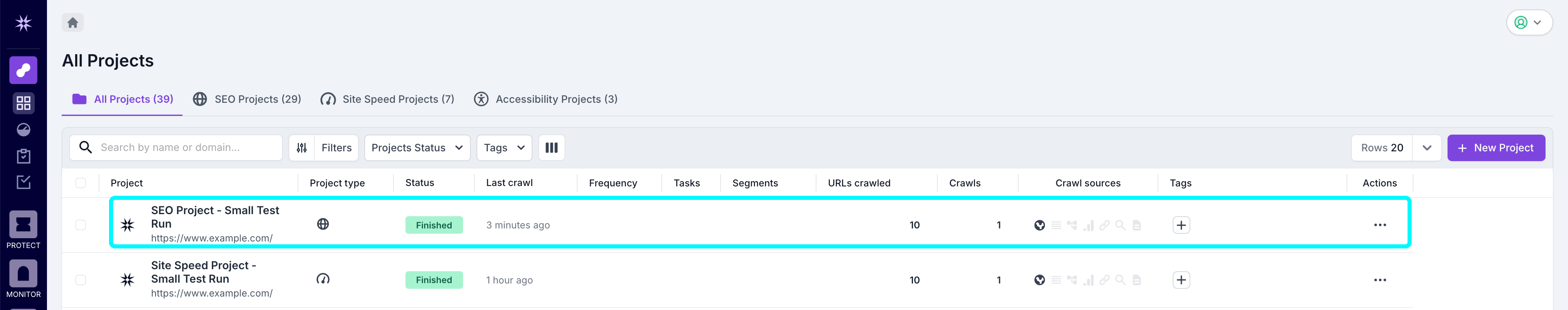This screenshot has width=1568, height=310.
Task: Open the Site Speed gauge icon in sidebar
Action: pos(23,129)
